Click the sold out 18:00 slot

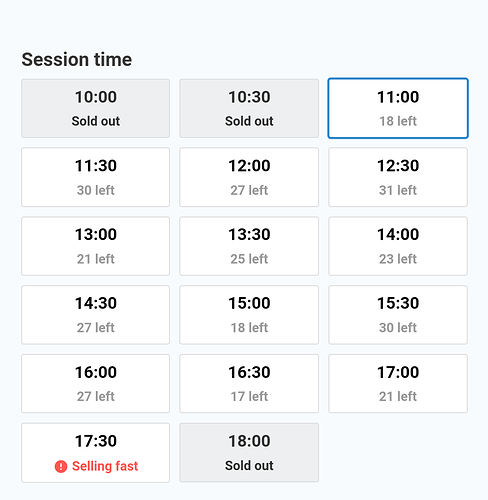(x=249, y=453)
